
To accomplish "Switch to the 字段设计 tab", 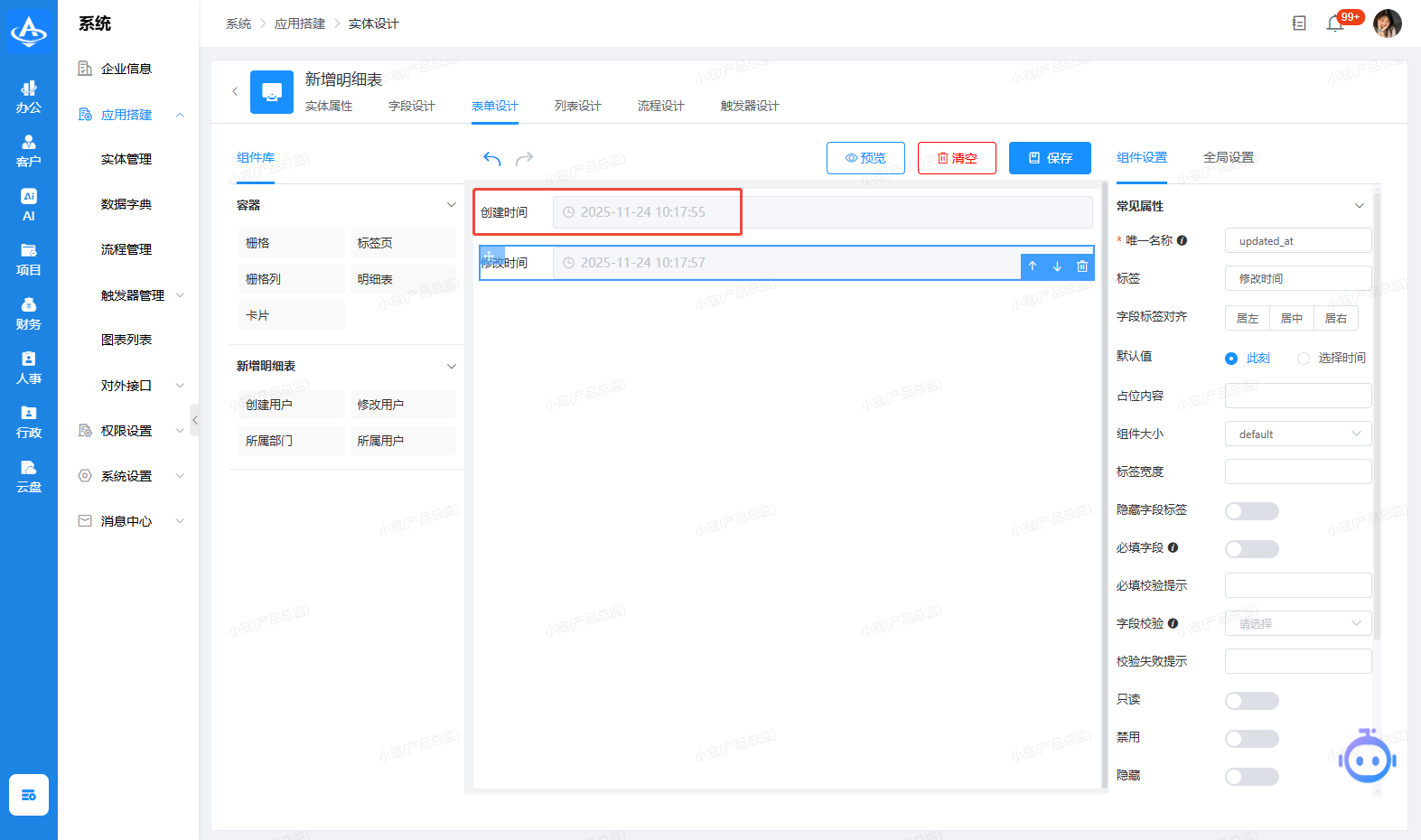I will tap(411, 106).
